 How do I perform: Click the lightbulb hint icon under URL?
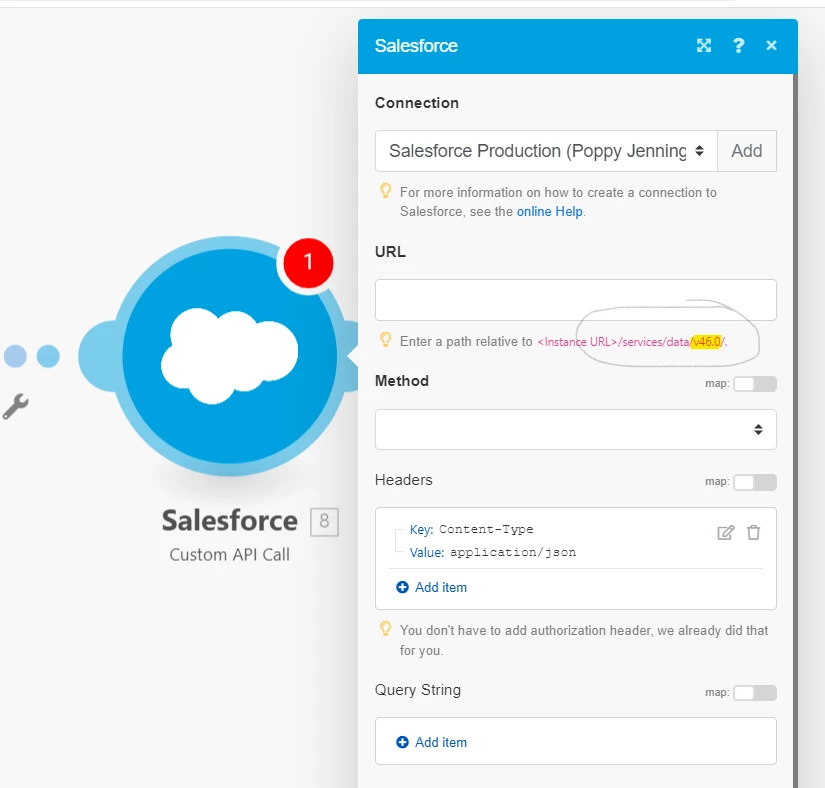(x=385, y=340)
